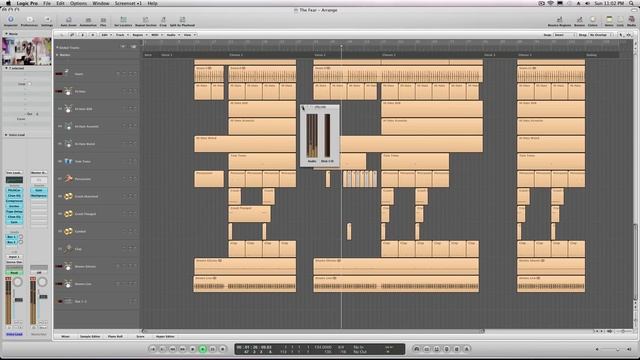Jump to the Chorus 2 marker
Viewport: 640px width, 360px height.
(389, 55)
